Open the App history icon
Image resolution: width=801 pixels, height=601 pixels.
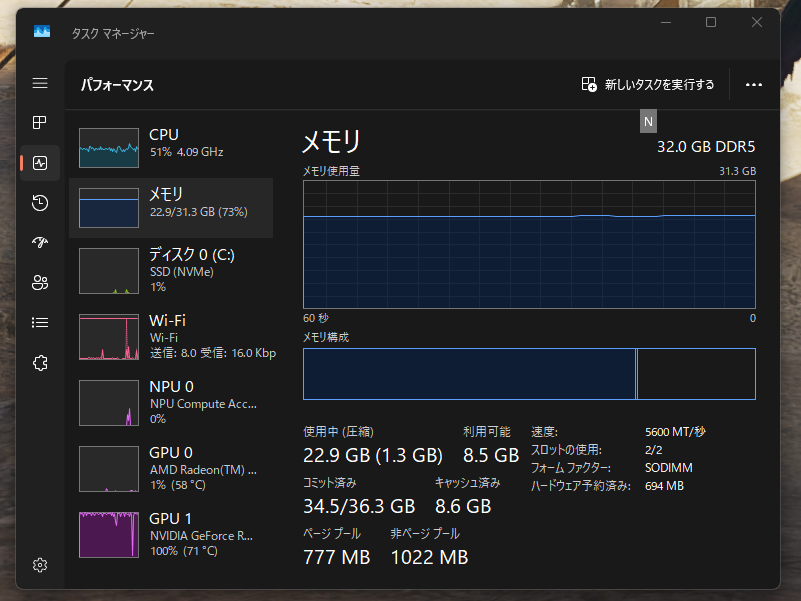(x=40, y=203)
